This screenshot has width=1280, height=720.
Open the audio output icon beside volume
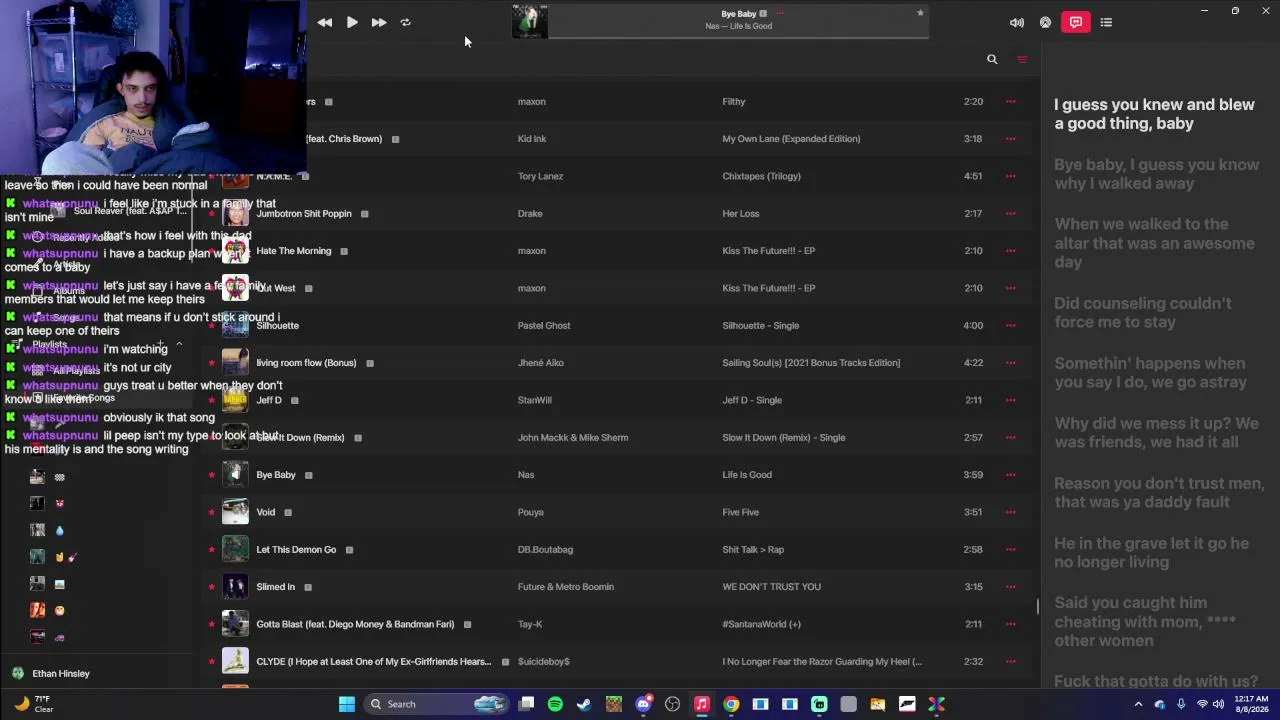tap(1046, 22)
